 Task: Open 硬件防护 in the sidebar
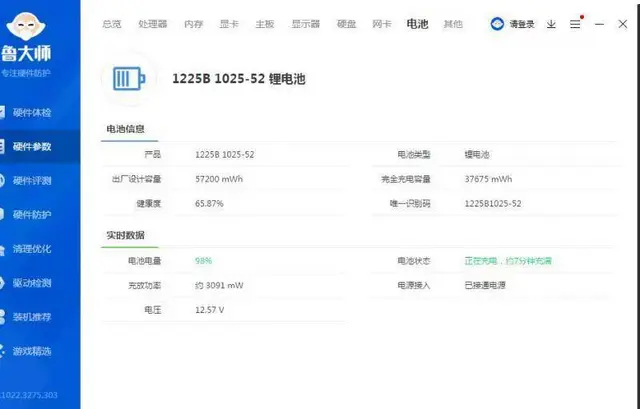[x=32, y=215]
